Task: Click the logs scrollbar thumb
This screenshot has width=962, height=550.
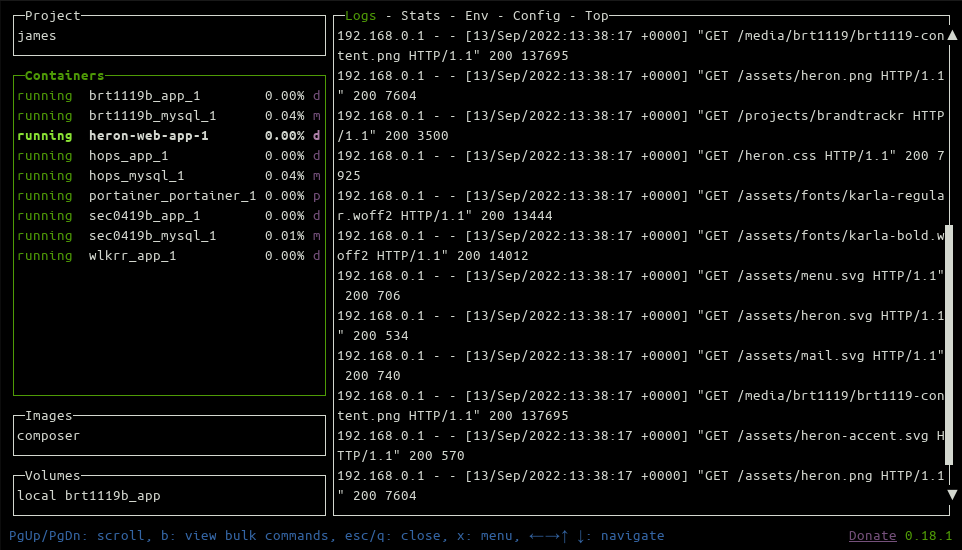Action: tap(950, 345)
